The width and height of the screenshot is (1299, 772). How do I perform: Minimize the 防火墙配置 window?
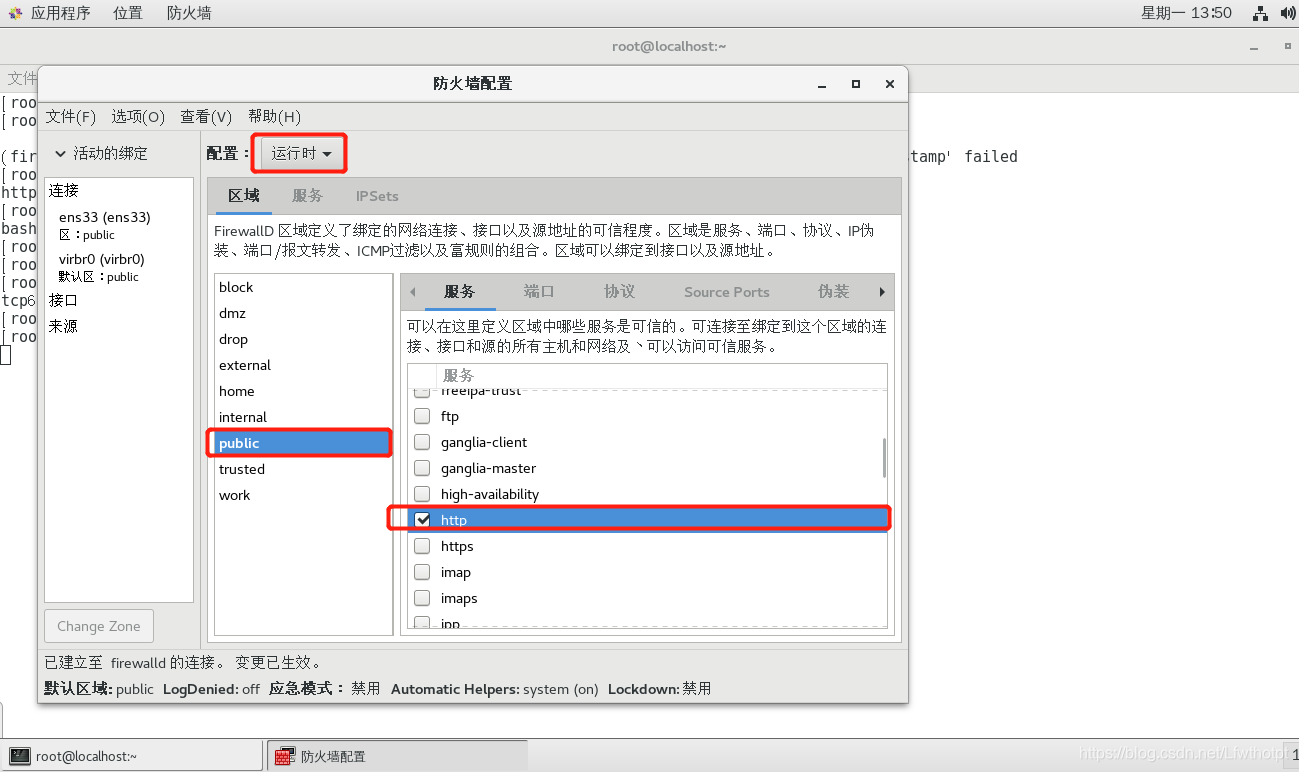coord(821,84)
